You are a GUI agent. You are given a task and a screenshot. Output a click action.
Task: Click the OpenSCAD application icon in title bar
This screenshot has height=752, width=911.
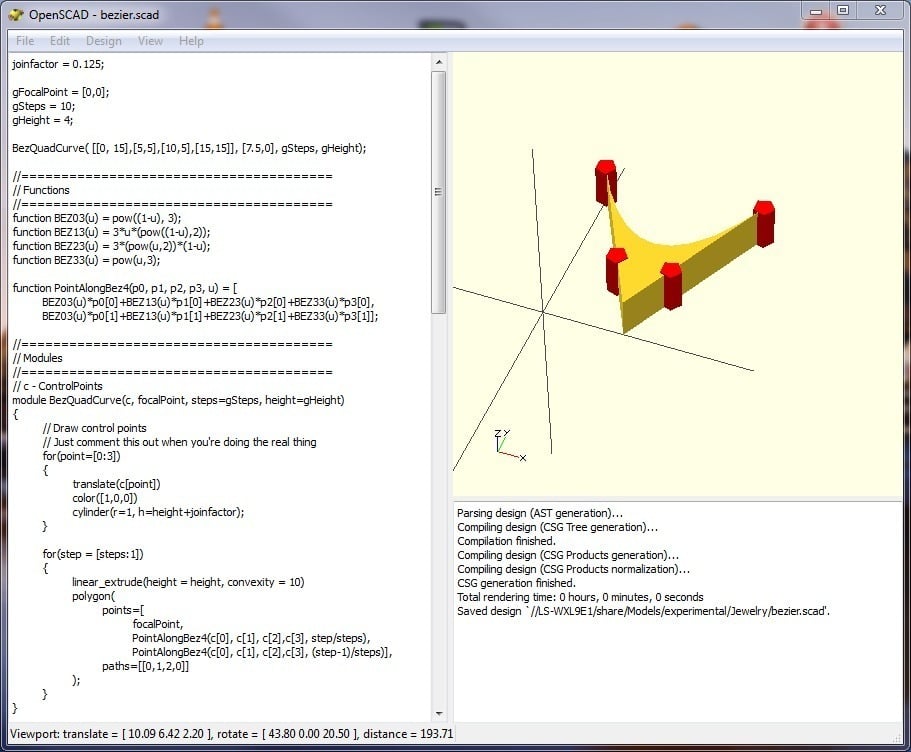click(16, 14)
